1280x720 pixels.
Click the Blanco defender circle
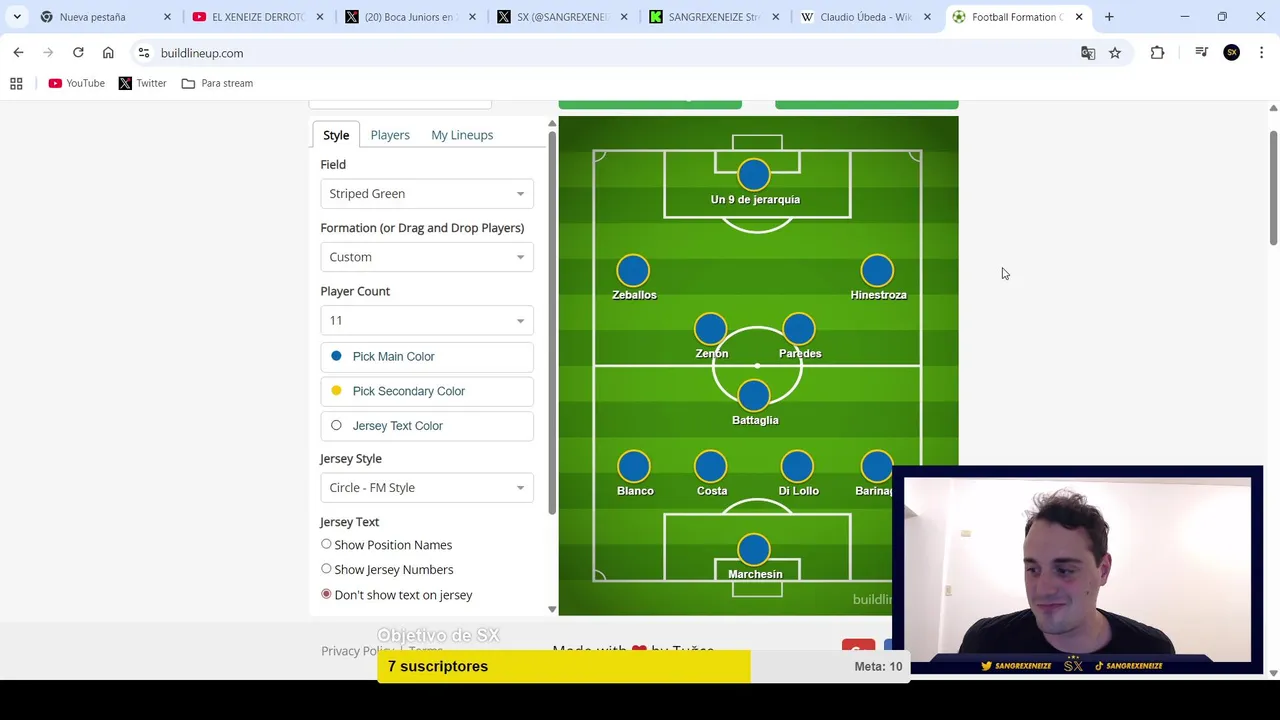coord(633,466)
